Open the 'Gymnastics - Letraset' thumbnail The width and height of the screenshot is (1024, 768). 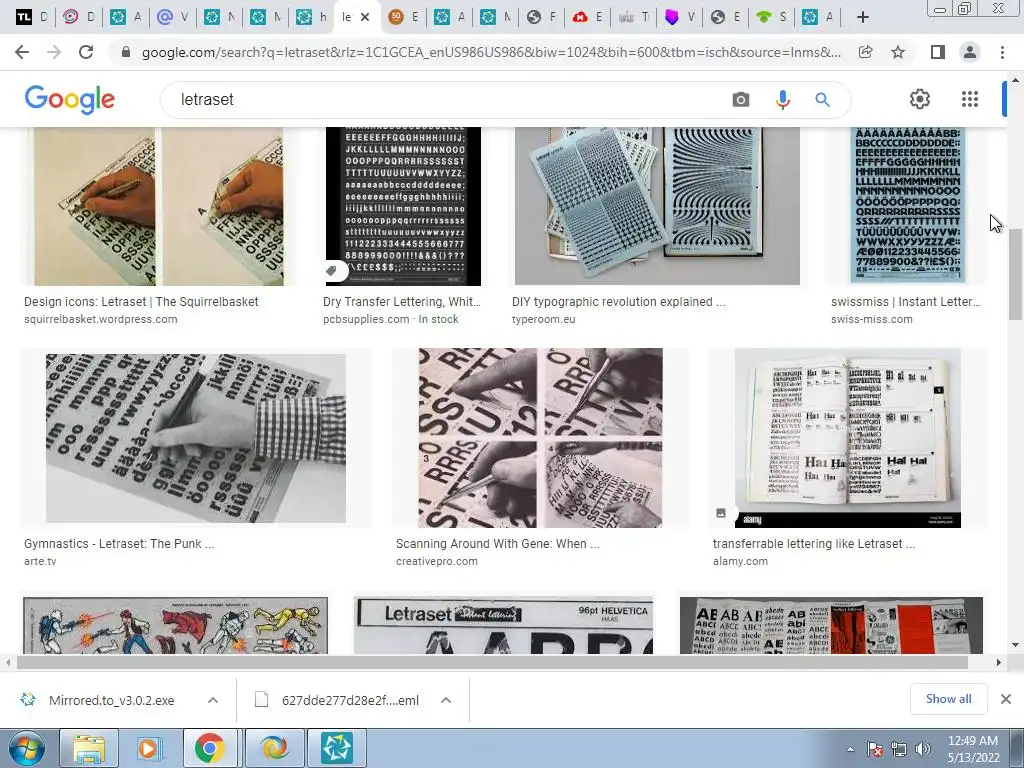195,438
